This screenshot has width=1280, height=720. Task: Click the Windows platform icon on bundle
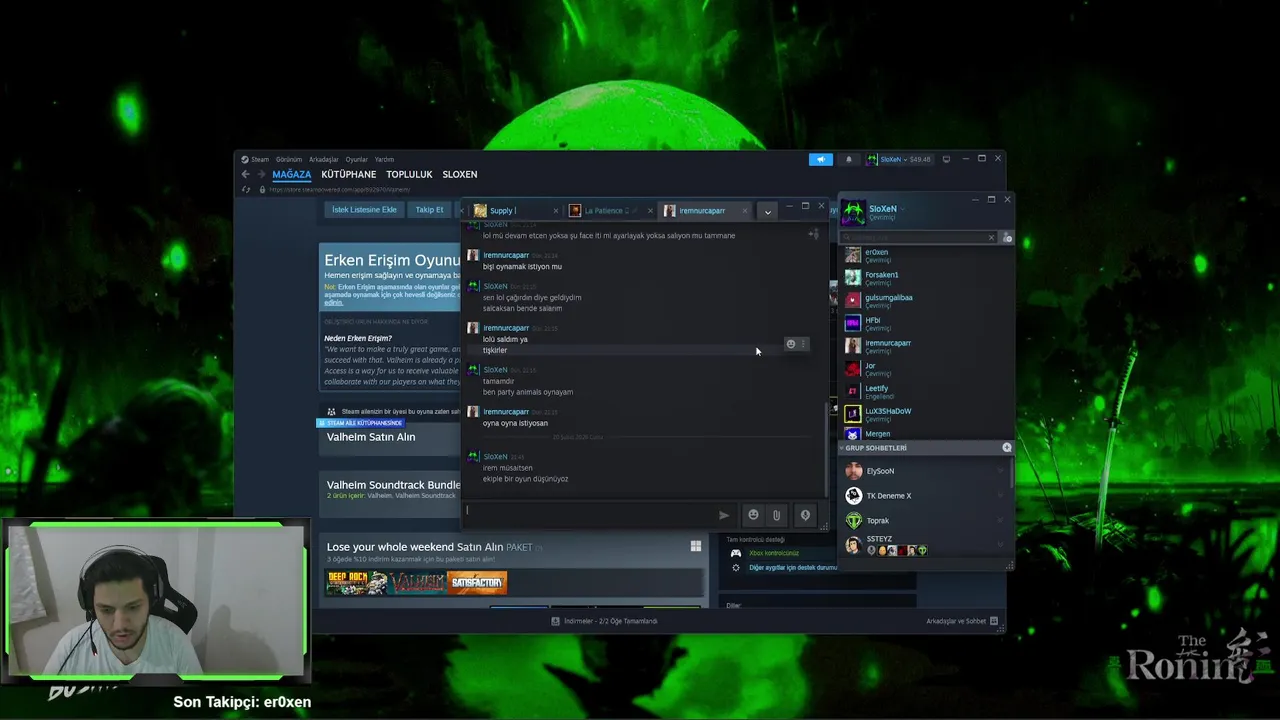[695, 546]
